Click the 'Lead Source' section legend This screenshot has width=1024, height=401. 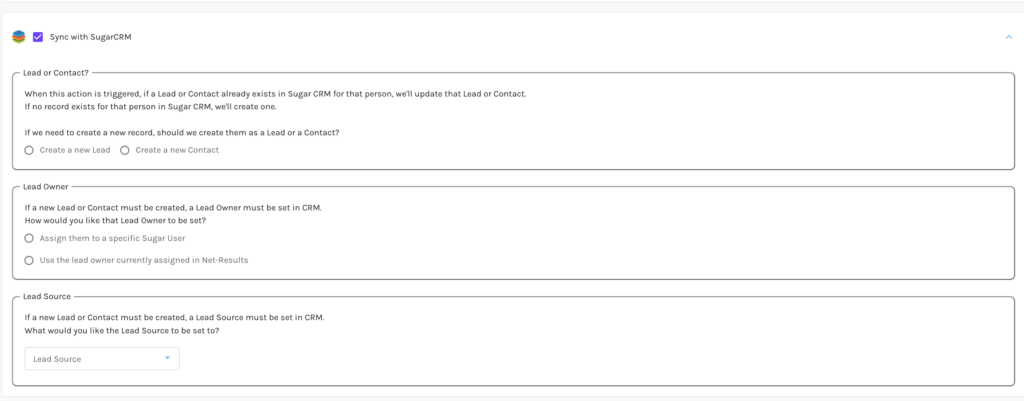click(x=47, y=297)
